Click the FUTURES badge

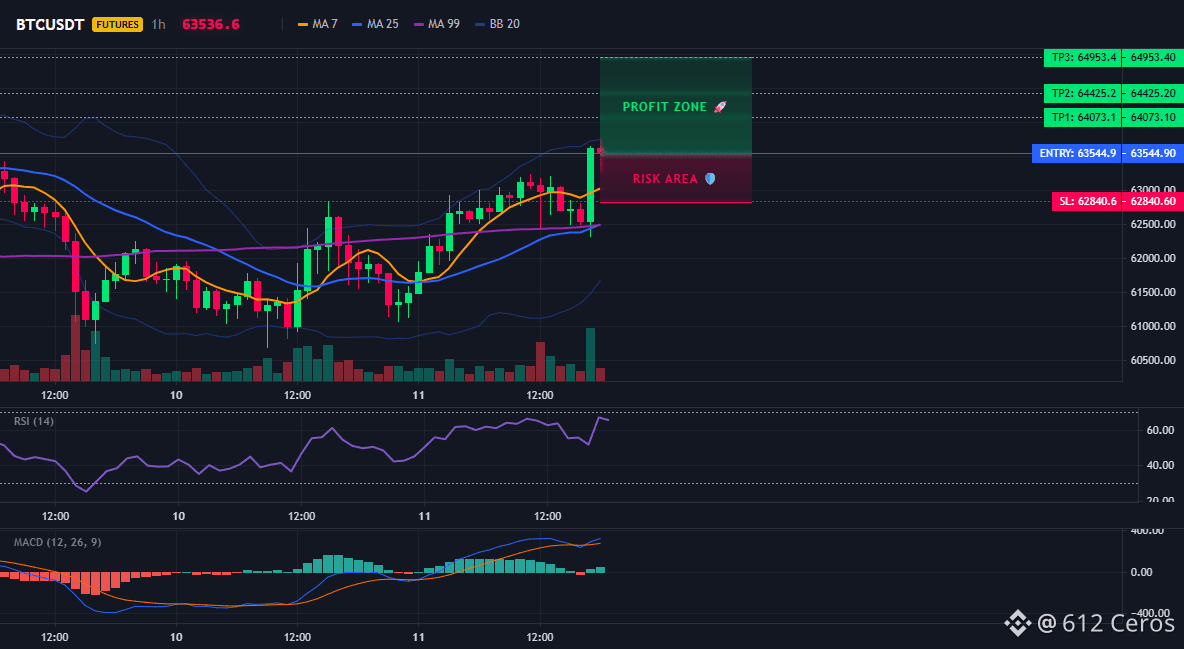point(117,24)
